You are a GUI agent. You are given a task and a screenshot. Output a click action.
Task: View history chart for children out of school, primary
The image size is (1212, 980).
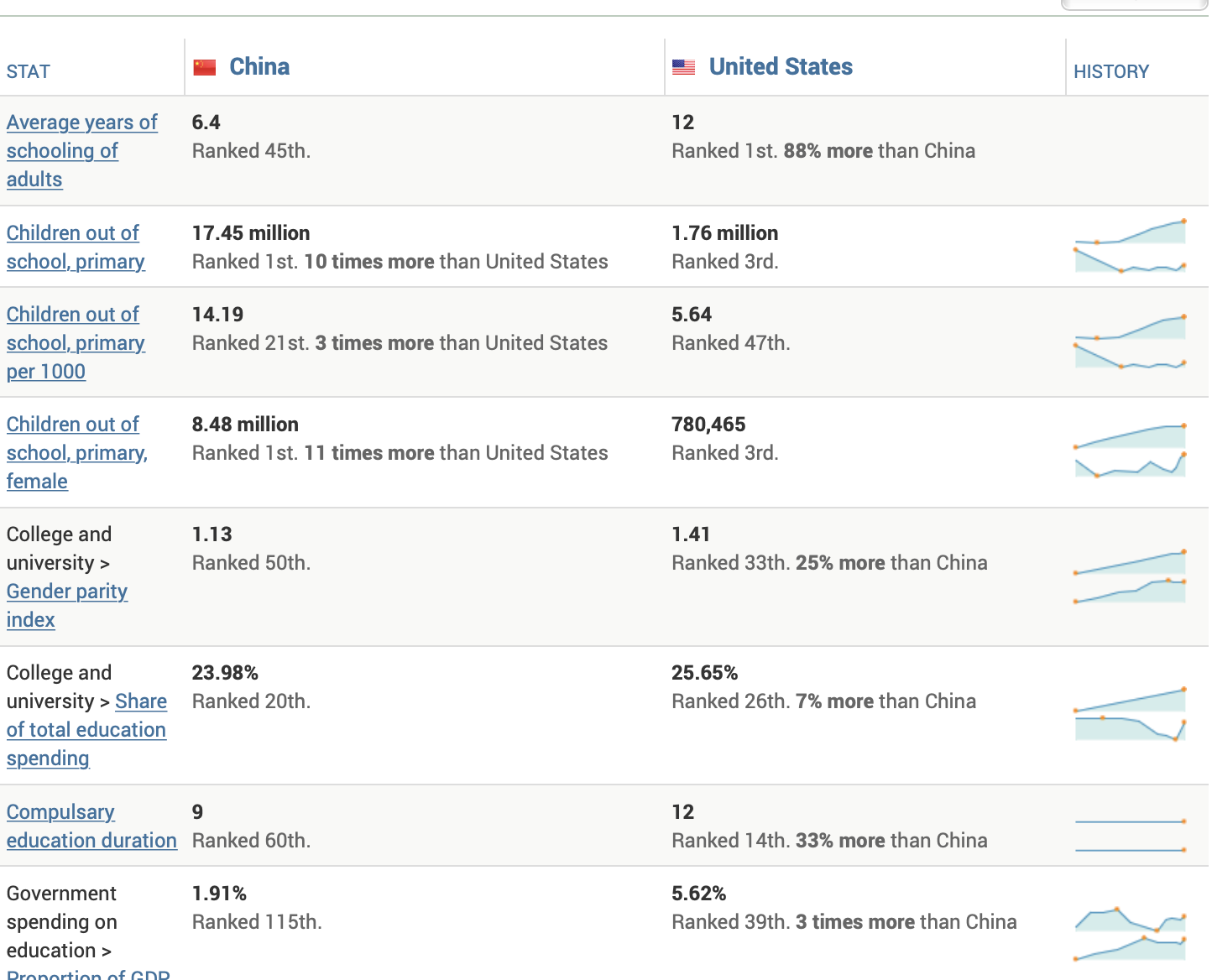(x=1130, y=246)
